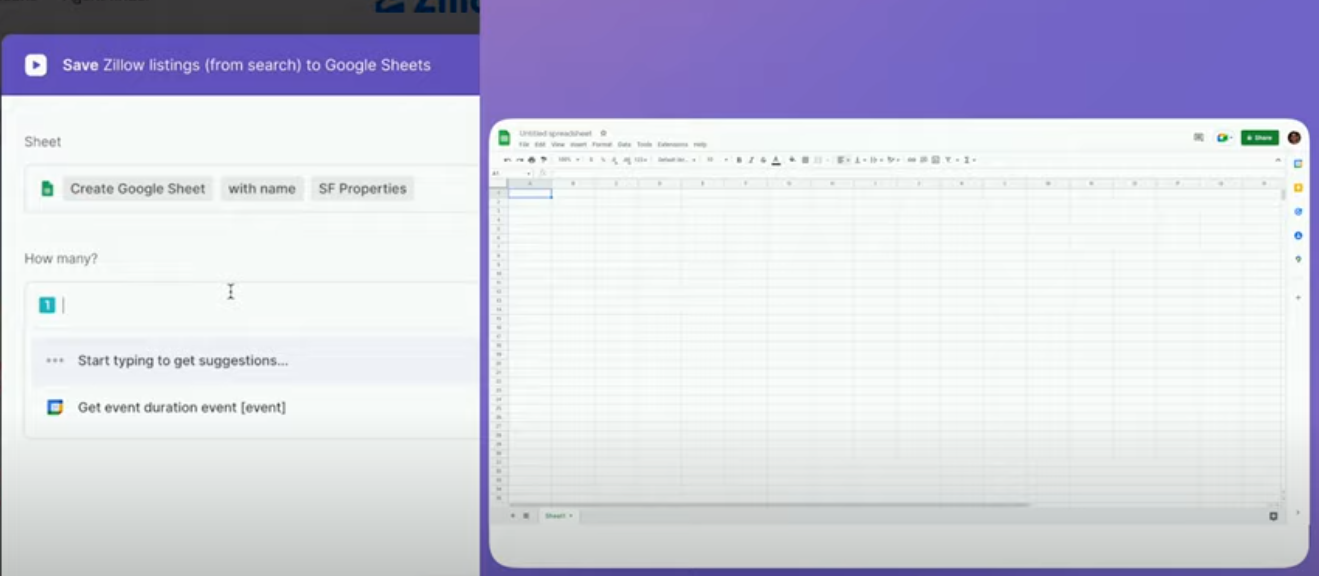Open the Functions sigma dropdown
Image resolution: width=1319 pixels, height=576 pixels.
968,160
